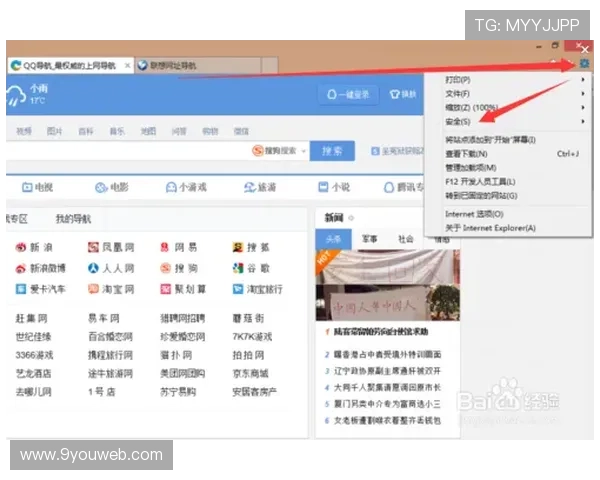Switch to the second browser tab

(x=197, y=65)
